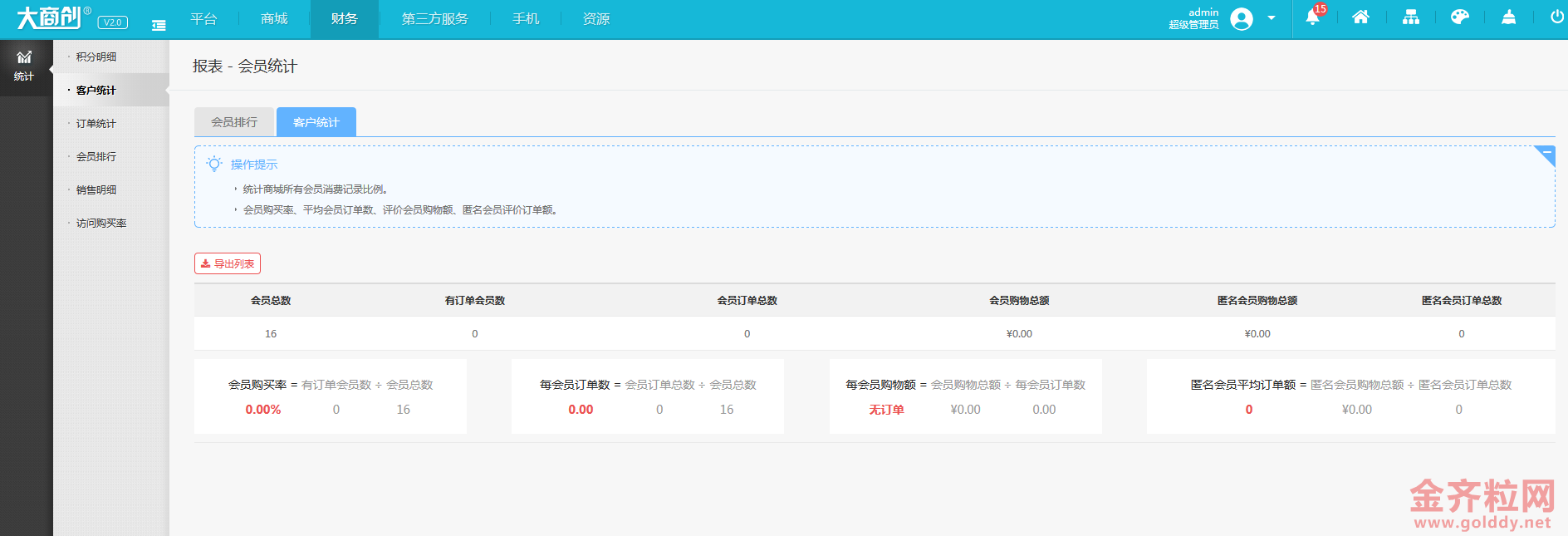Open the notification bell with 15 alerts
This screenshot has height=536, width=1568.
tap(1313, 17)
